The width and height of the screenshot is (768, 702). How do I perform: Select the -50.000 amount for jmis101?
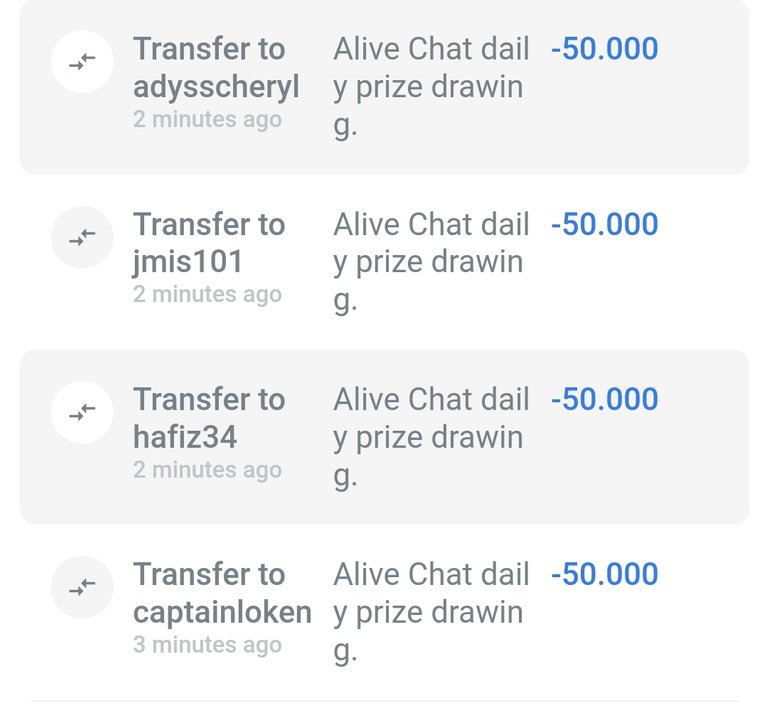tap(604, 224)
